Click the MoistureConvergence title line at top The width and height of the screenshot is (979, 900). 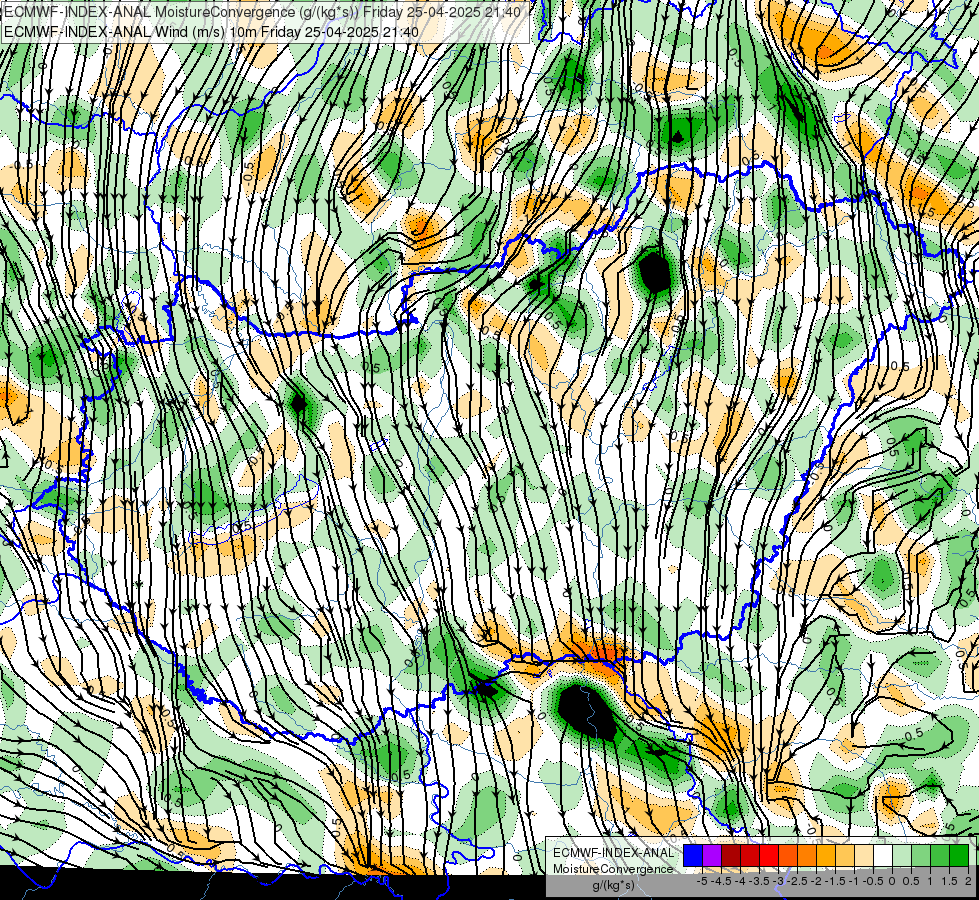coord(262,11)
